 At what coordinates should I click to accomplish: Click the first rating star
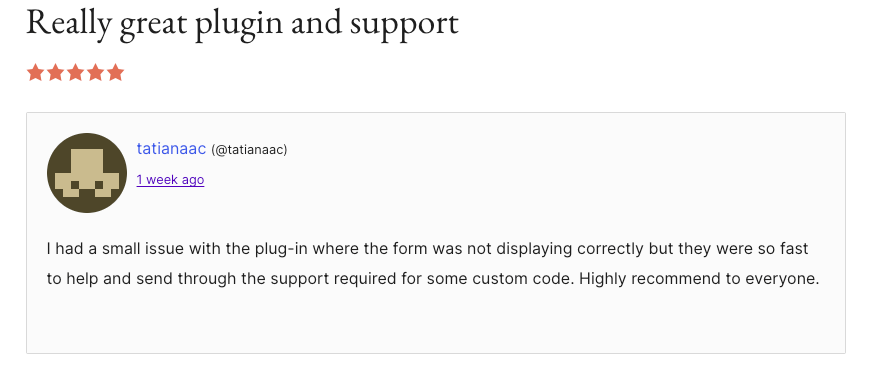point(35,73)
